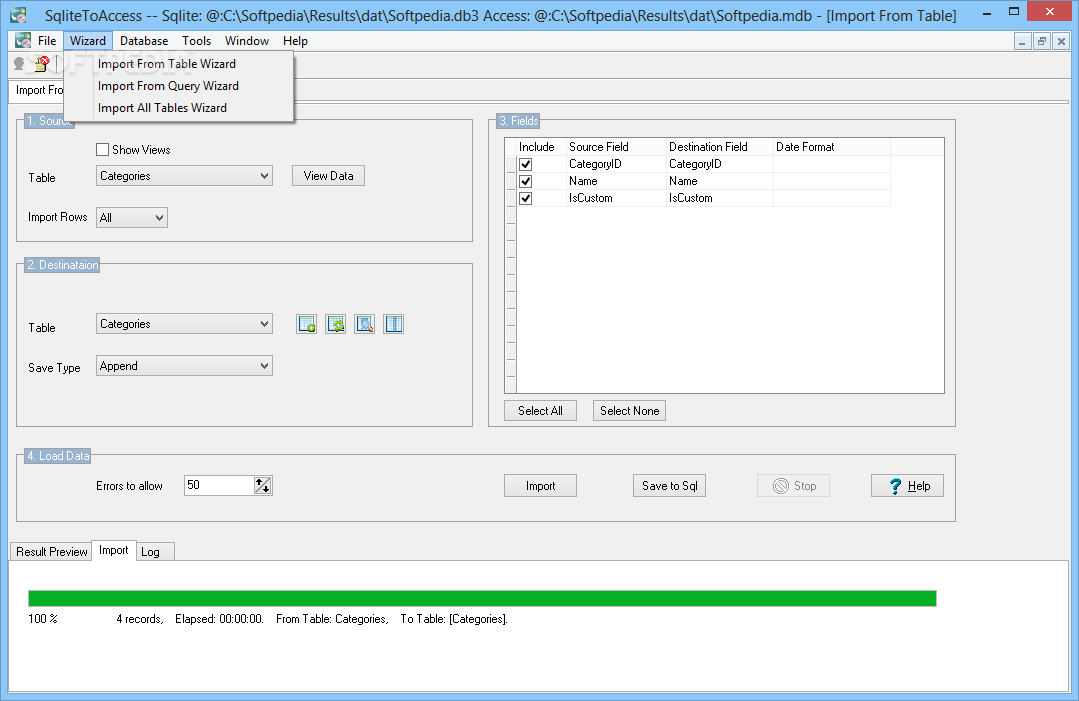Click the Save to Sql button
This screenshot has width=1079, height=701.
[670, 486]
